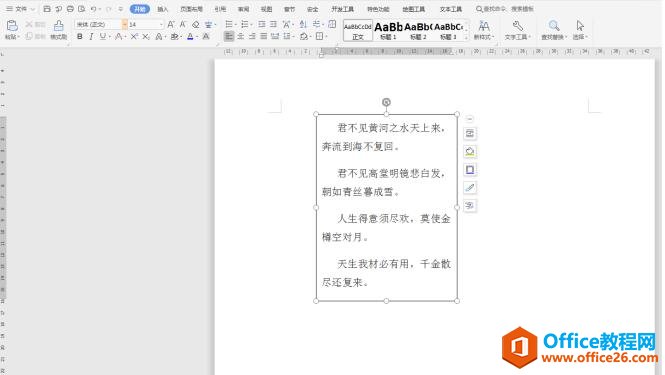Open the 文件 file menu

click(x=20, y=8)
